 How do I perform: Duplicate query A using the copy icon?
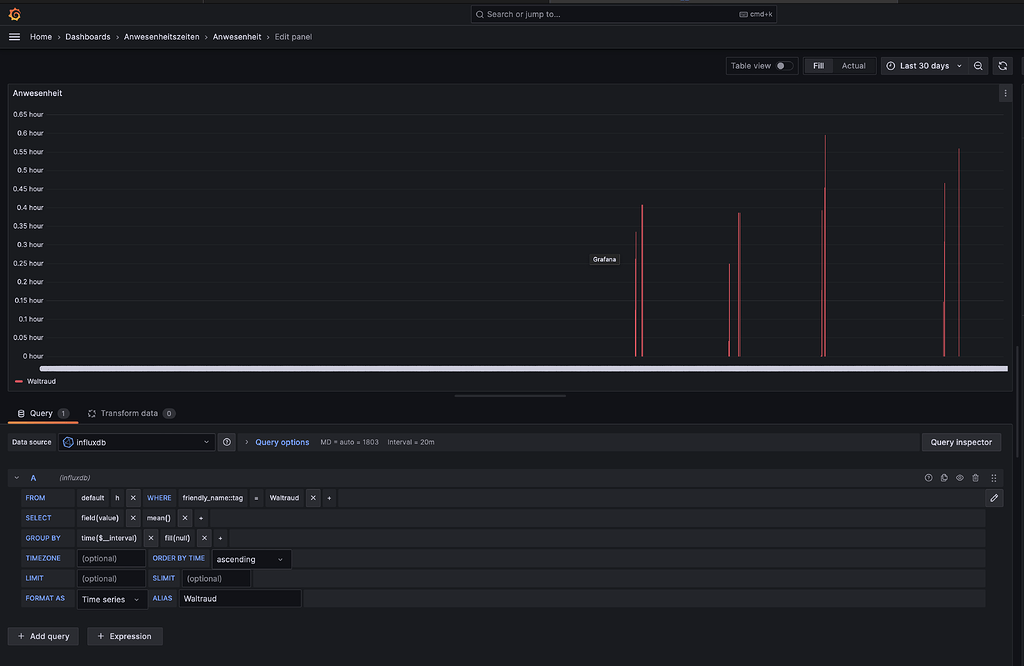[944, 477]
